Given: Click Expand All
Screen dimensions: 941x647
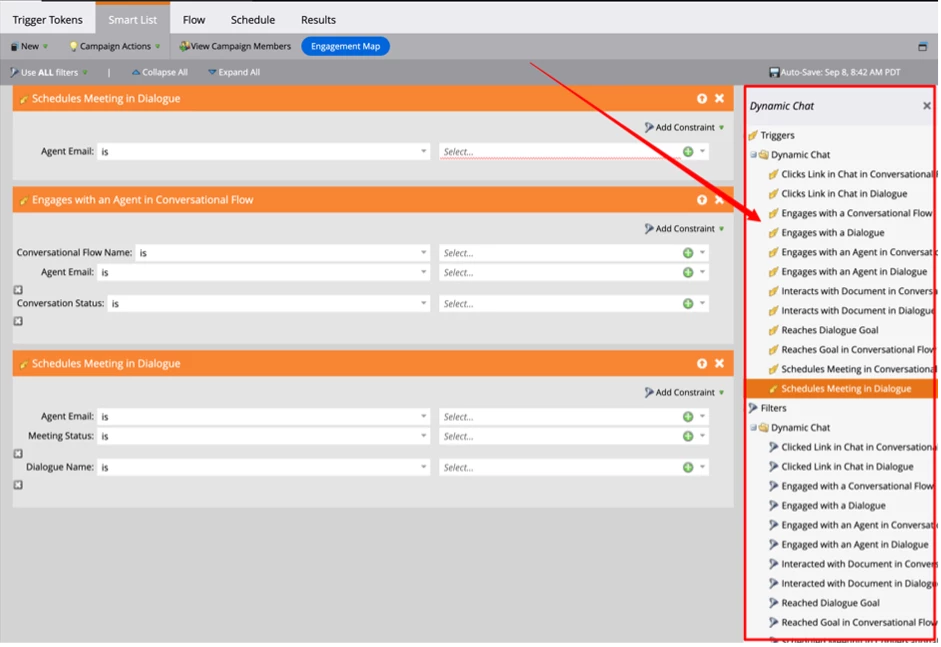Looking at the screenshot, I should (x=234, y=72).
